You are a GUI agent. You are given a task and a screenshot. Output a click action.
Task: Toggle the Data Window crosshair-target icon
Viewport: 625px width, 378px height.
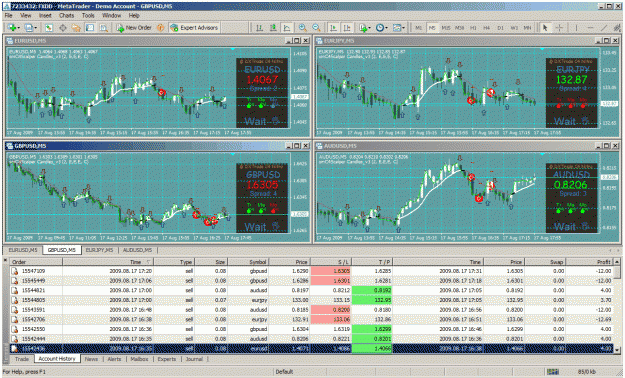63,28
